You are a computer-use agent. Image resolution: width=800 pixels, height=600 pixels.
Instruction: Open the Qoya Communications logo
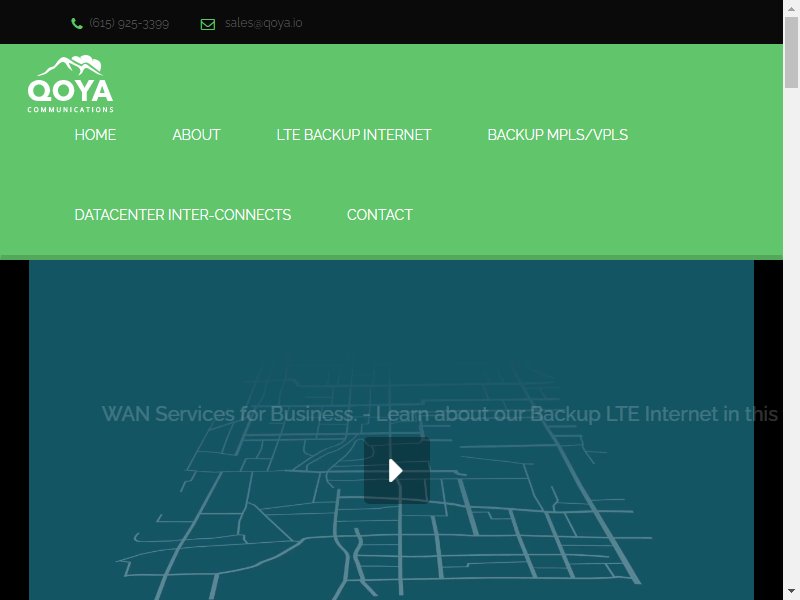(70, 84)
